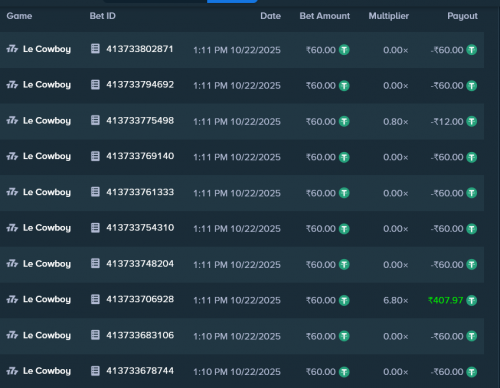Click slot icon beside Le Cowboy, bet 413733706928
The width and height of the screenshot is (500, 388).
point(12,299)
